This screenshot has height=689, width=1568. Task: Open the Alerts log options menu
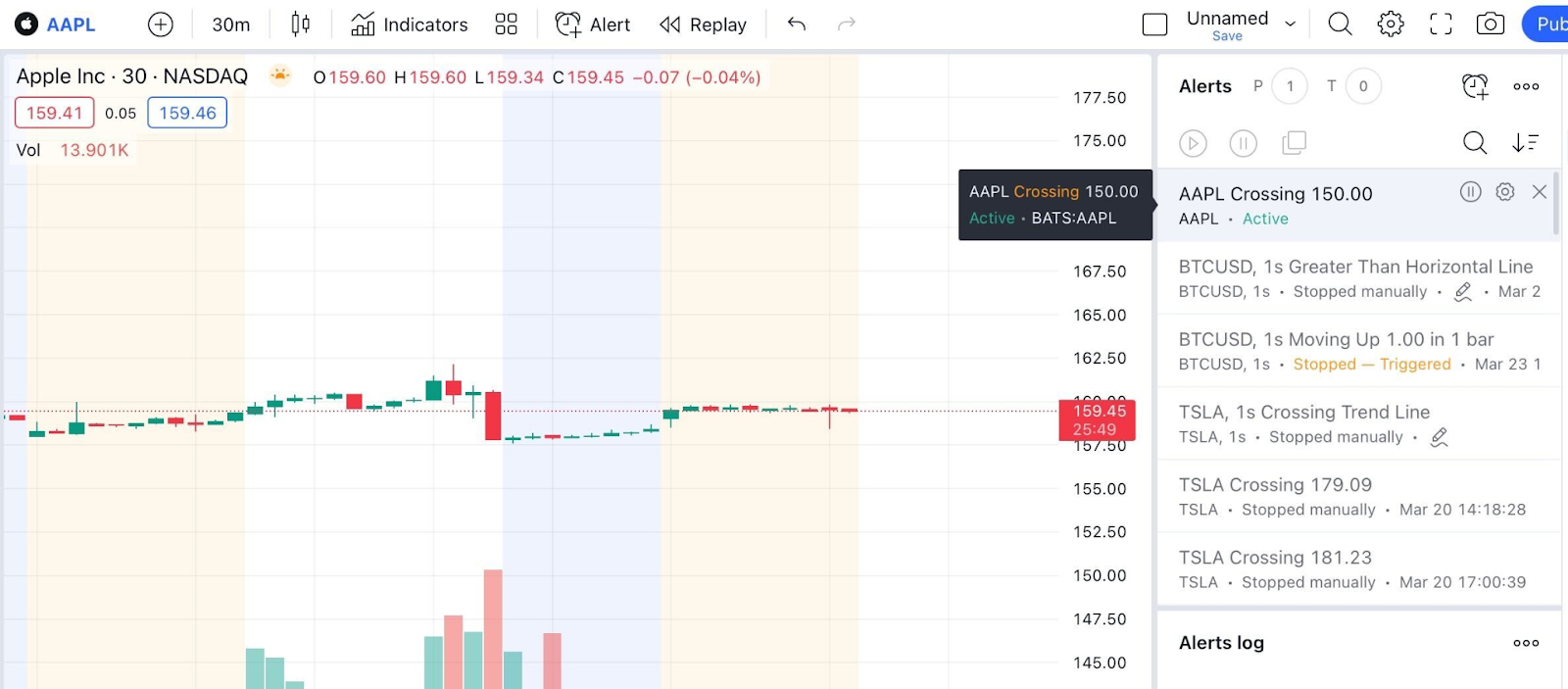pos(1526,643)
